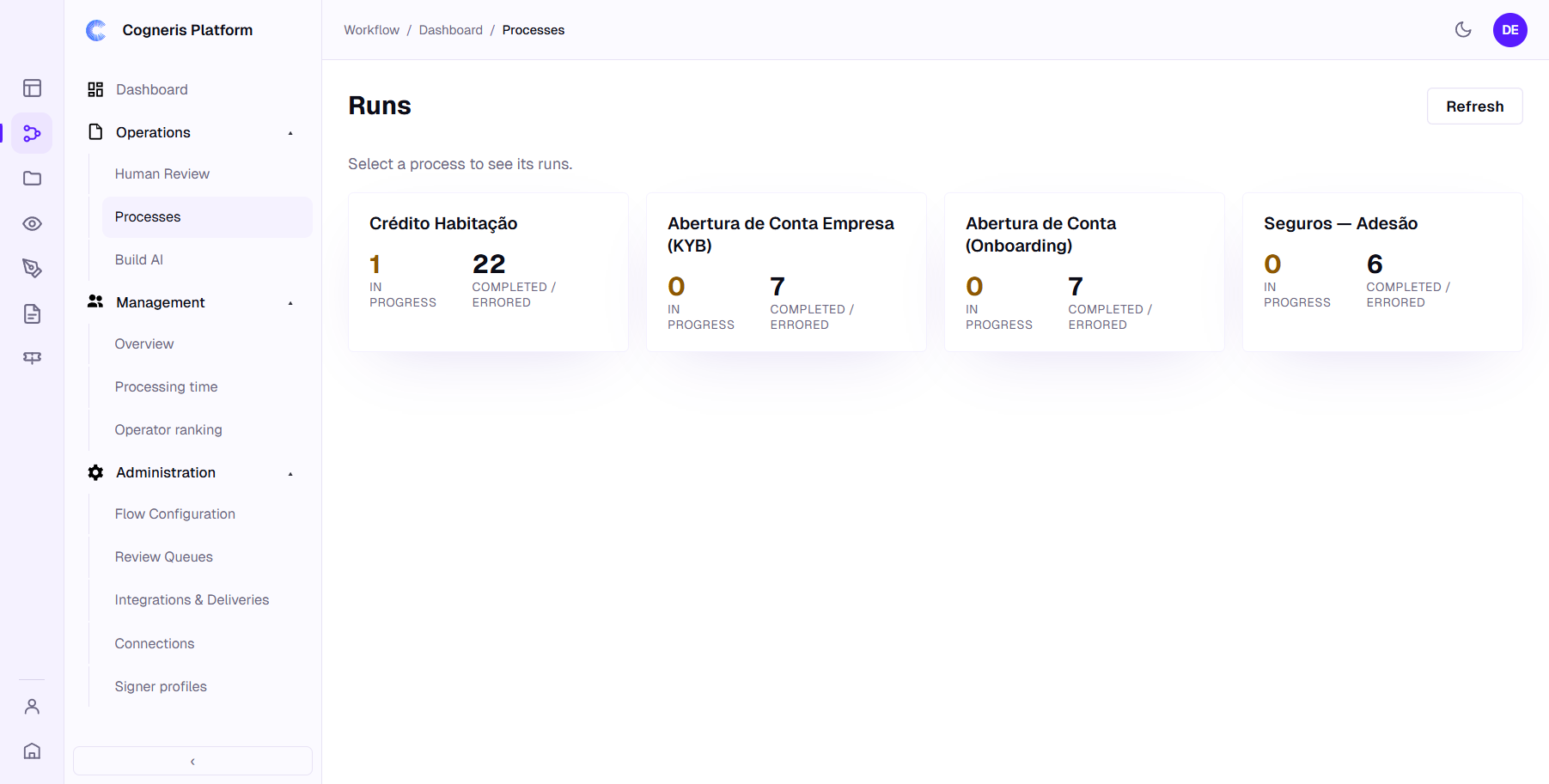Click the signpost icon in left rail

[x=32, y=358]
